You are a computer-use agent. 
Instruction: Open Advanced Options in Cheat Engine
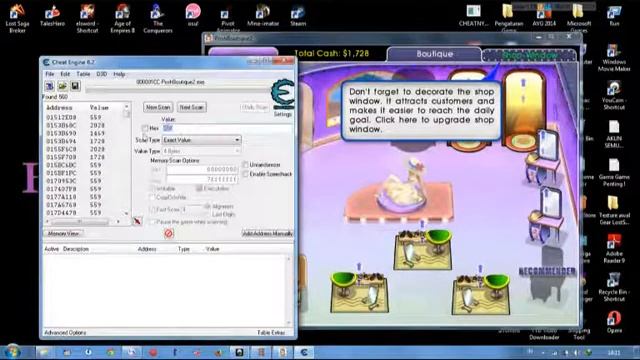pos(65,333)
